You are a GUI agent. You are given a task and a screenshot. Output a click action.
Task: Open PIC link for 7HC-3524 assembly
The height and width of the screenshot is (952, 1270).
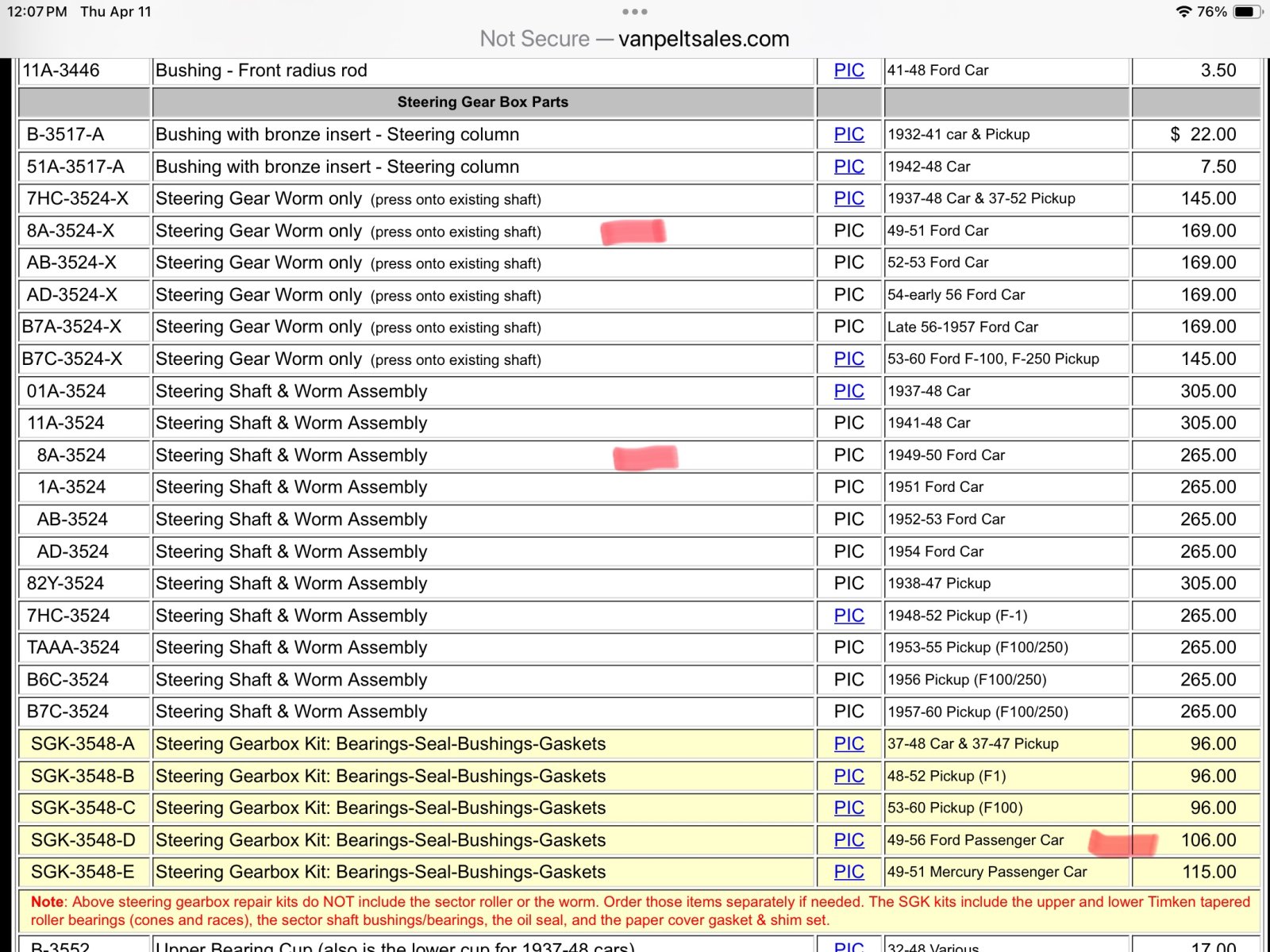849,616
